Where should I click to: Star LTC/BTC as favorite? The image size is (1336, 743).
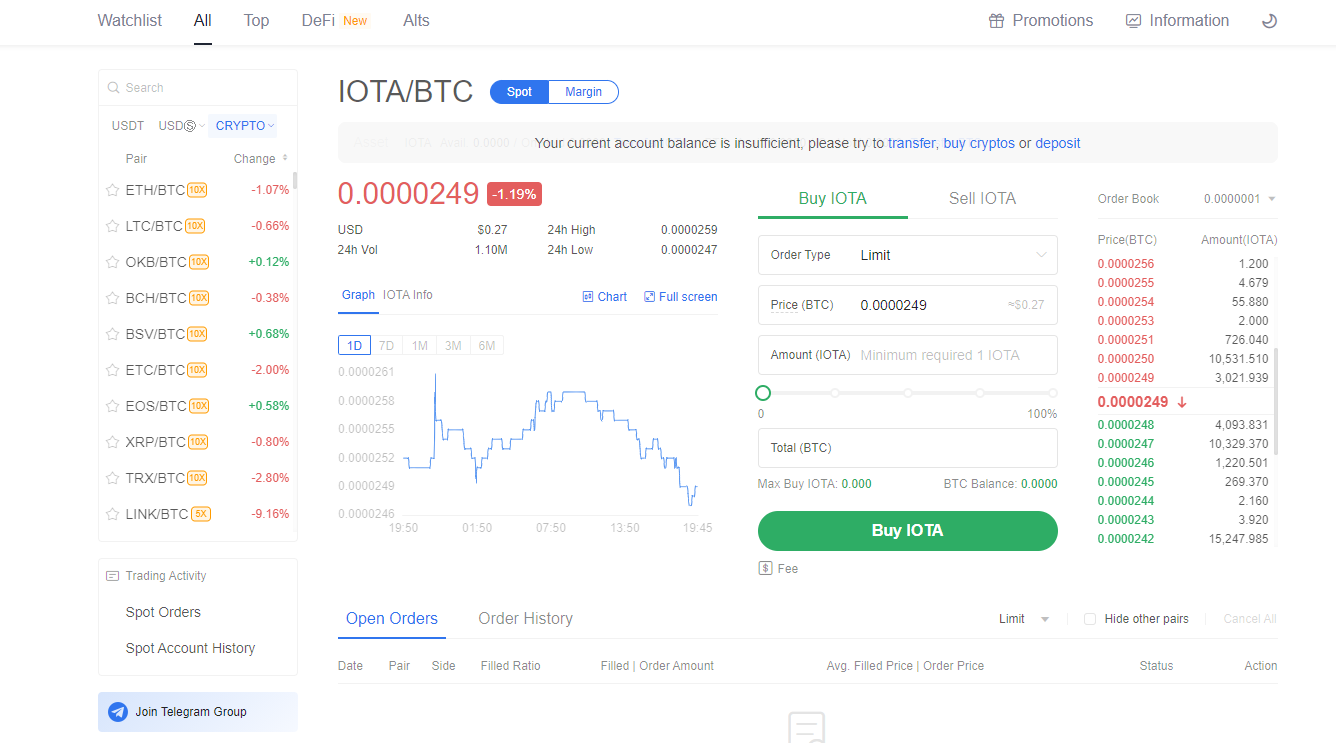coord(113,226)
